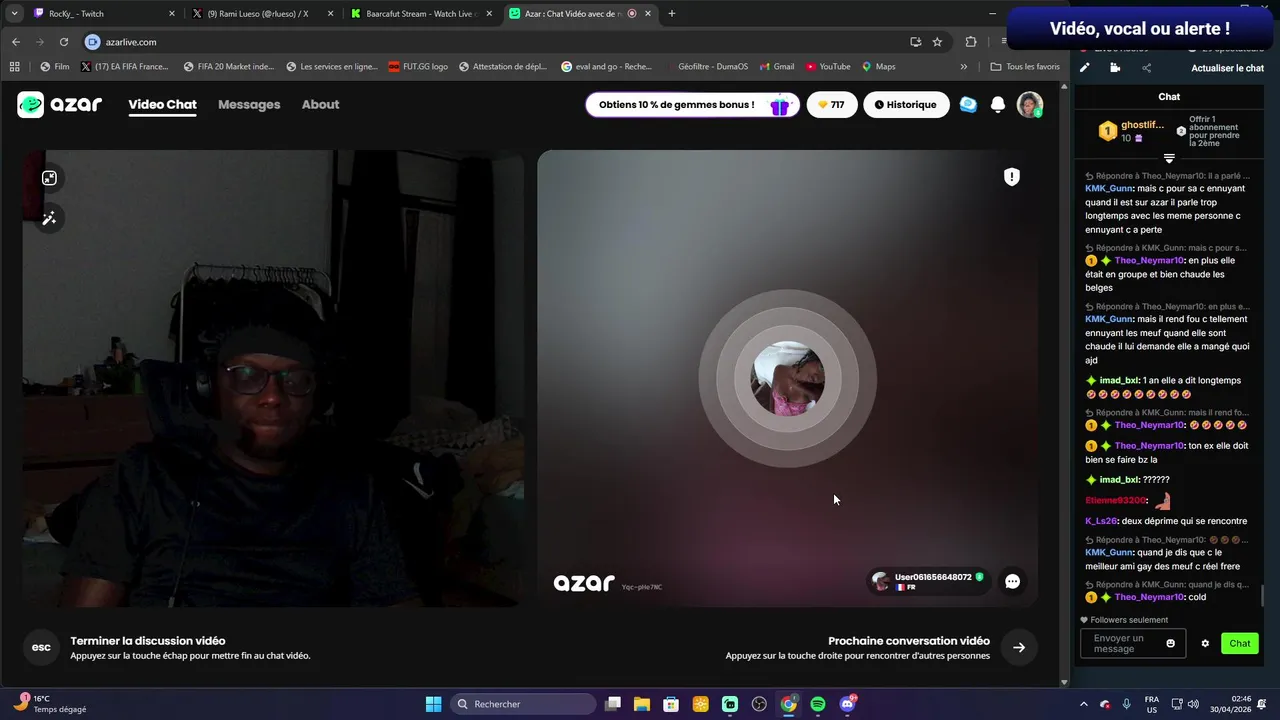Open the Tous les favoris folder
The width and height of the screenshot is (1280, 720).
click(1025, 67)
